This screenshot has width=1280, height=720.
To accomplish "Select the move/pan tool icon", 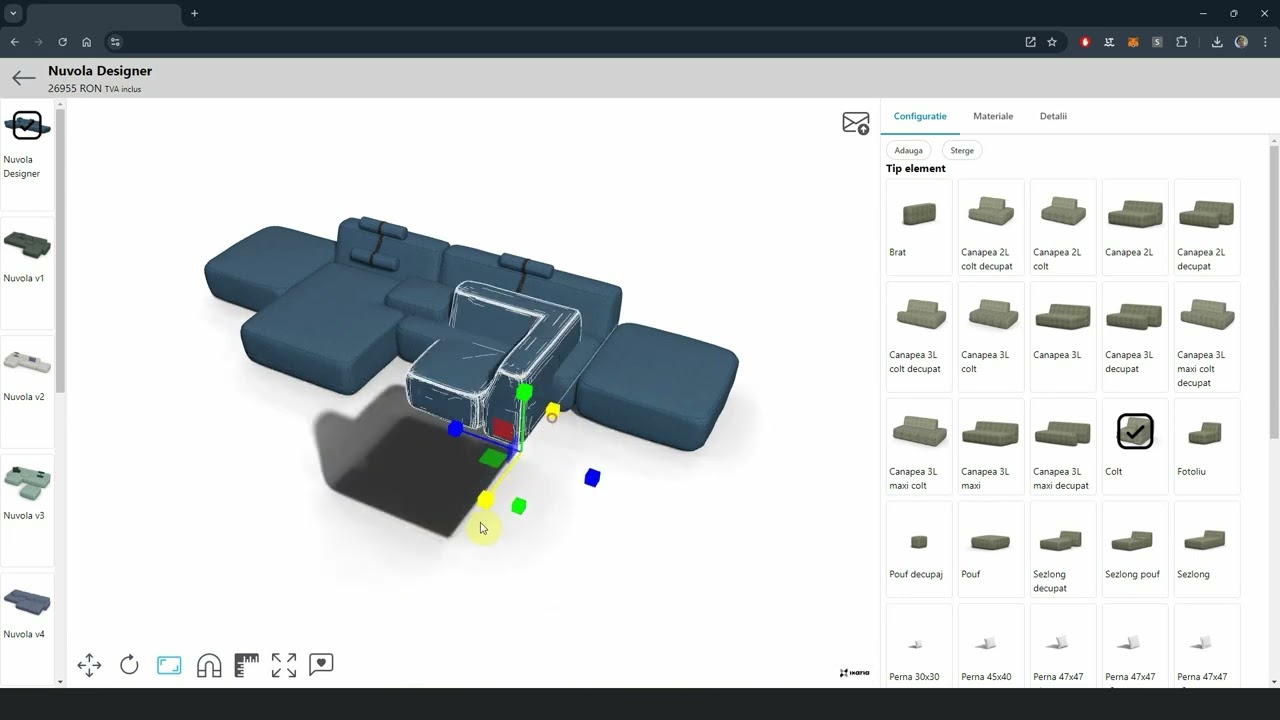I will click(89, 665).
